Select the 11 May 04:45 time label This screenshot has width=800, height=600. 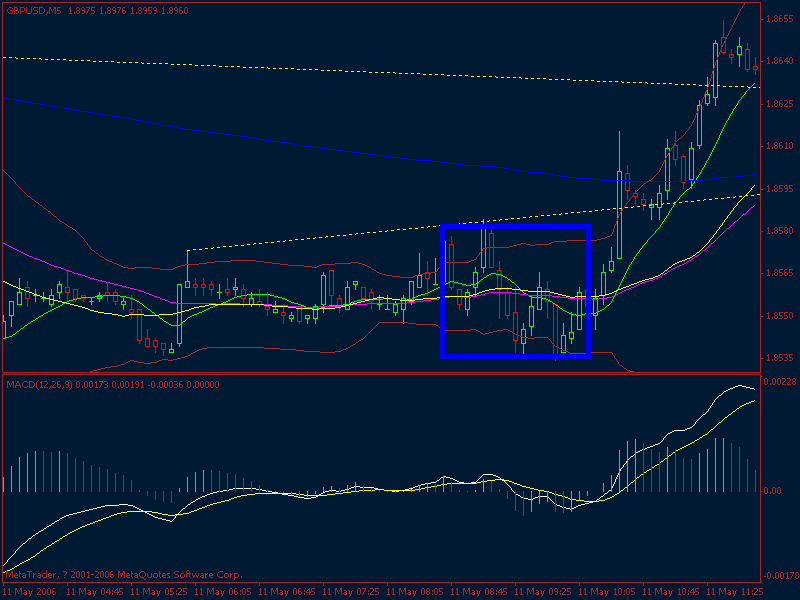95,592
